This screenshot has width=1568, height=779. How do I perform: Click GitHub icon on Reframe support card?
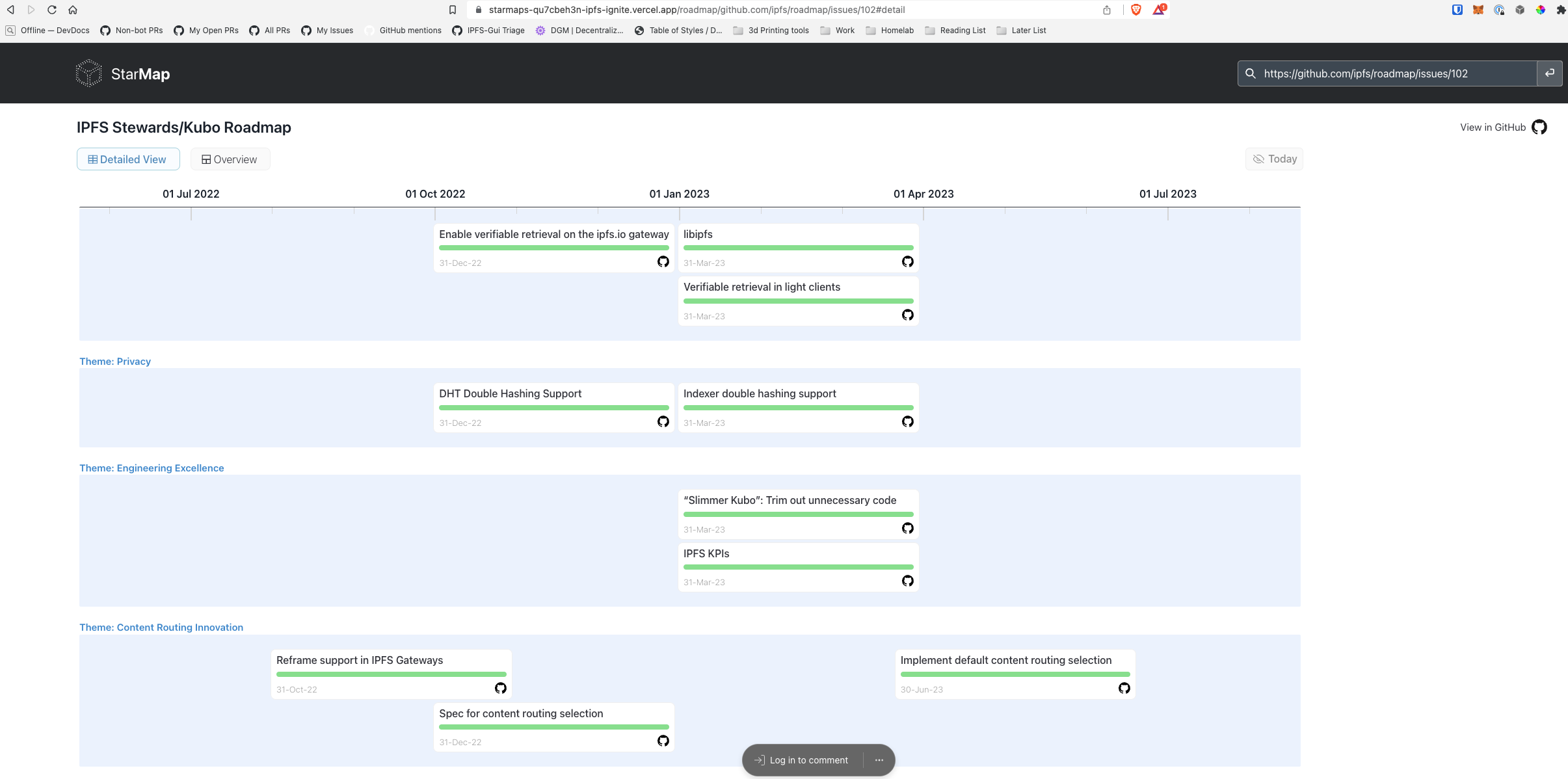point(501,688)
